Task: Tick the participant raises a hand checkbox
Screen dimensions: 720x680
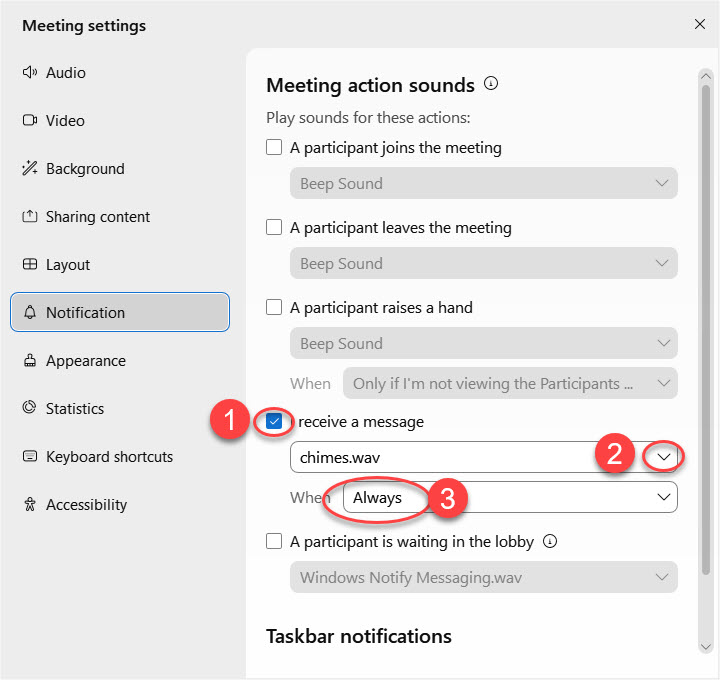Action: [x=274, y=308]
